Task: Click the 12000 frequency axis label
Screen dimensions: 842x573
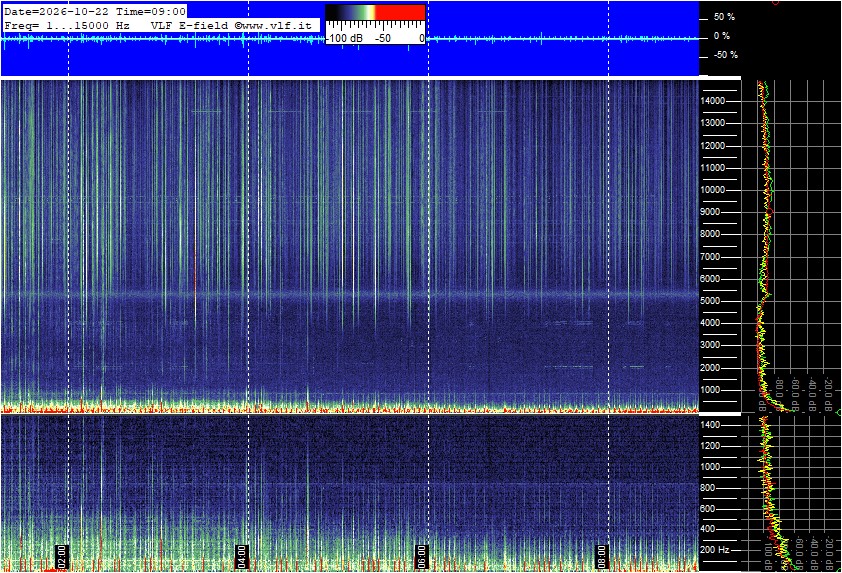Action: (x=713, y=146)
